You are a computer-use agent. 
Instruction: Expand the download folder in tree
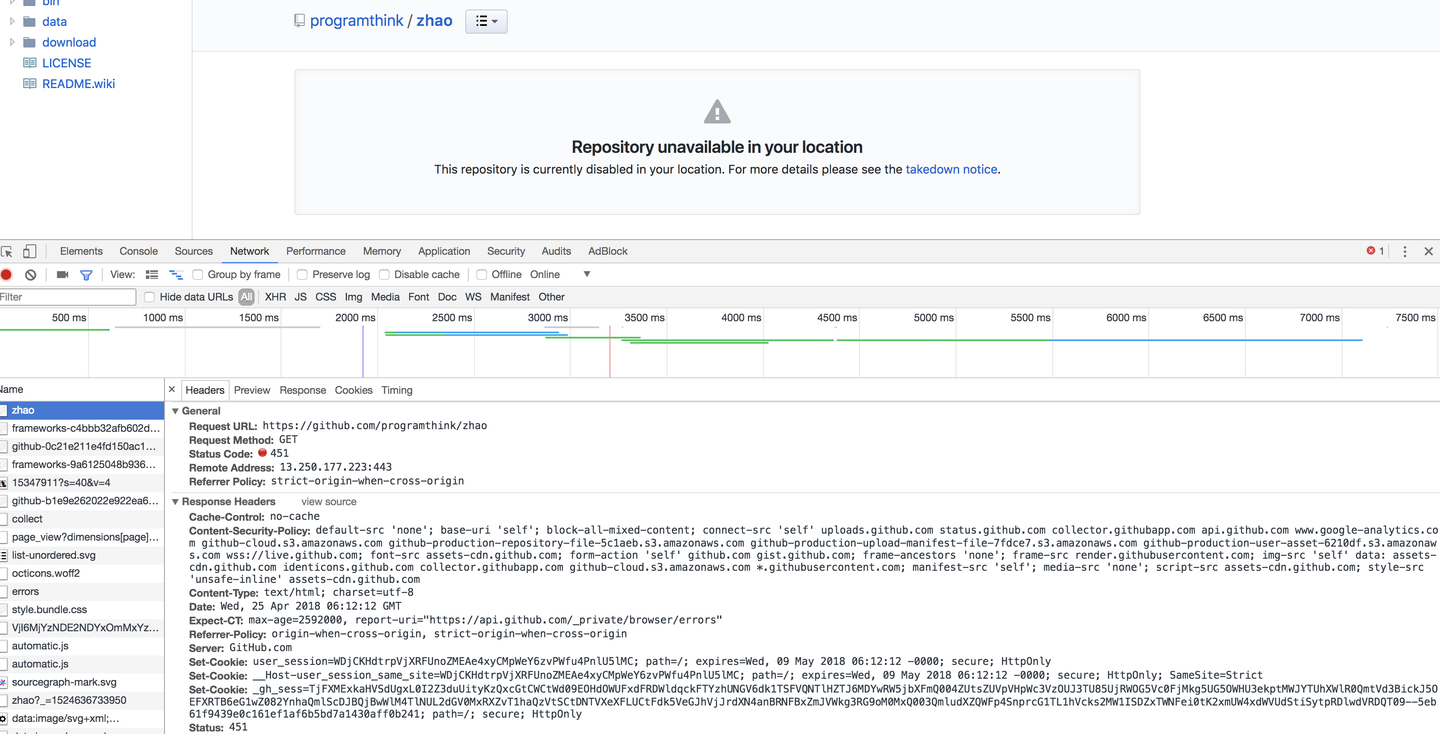pos(12,42)
